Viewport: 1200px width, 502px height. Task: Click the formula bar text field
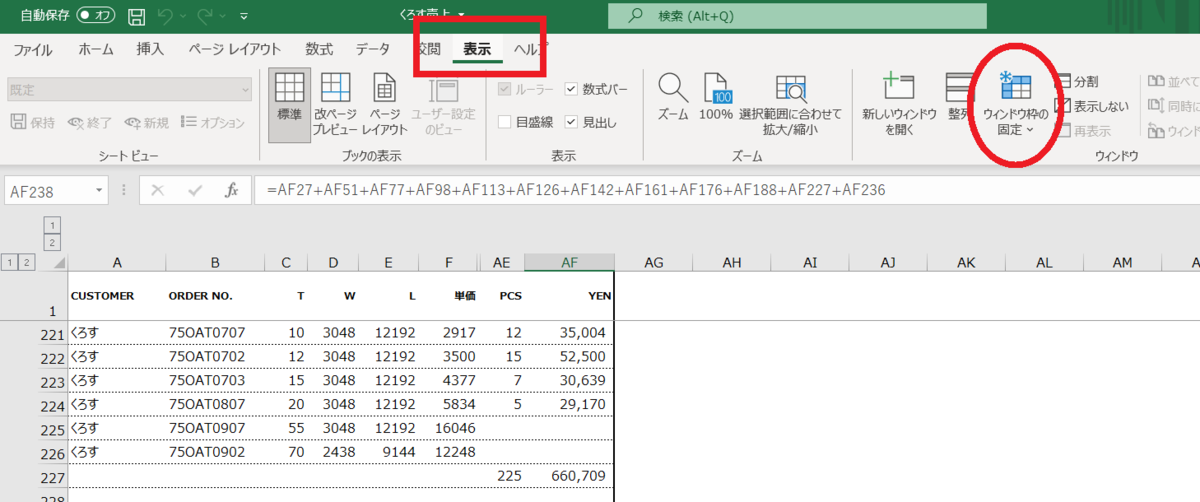pos(728,190)
